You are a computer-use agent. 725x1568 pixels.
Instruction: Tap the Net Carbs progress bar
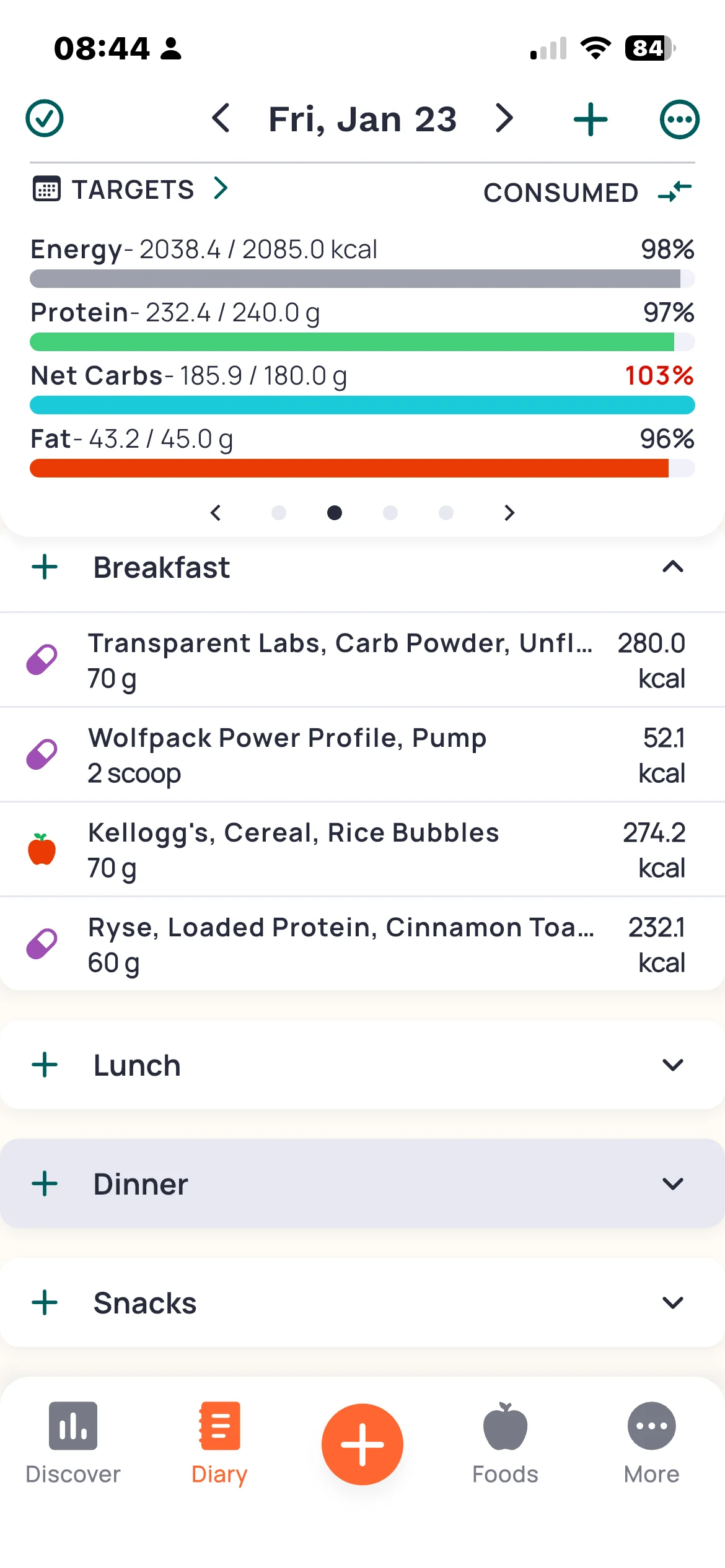pos(362,405)
